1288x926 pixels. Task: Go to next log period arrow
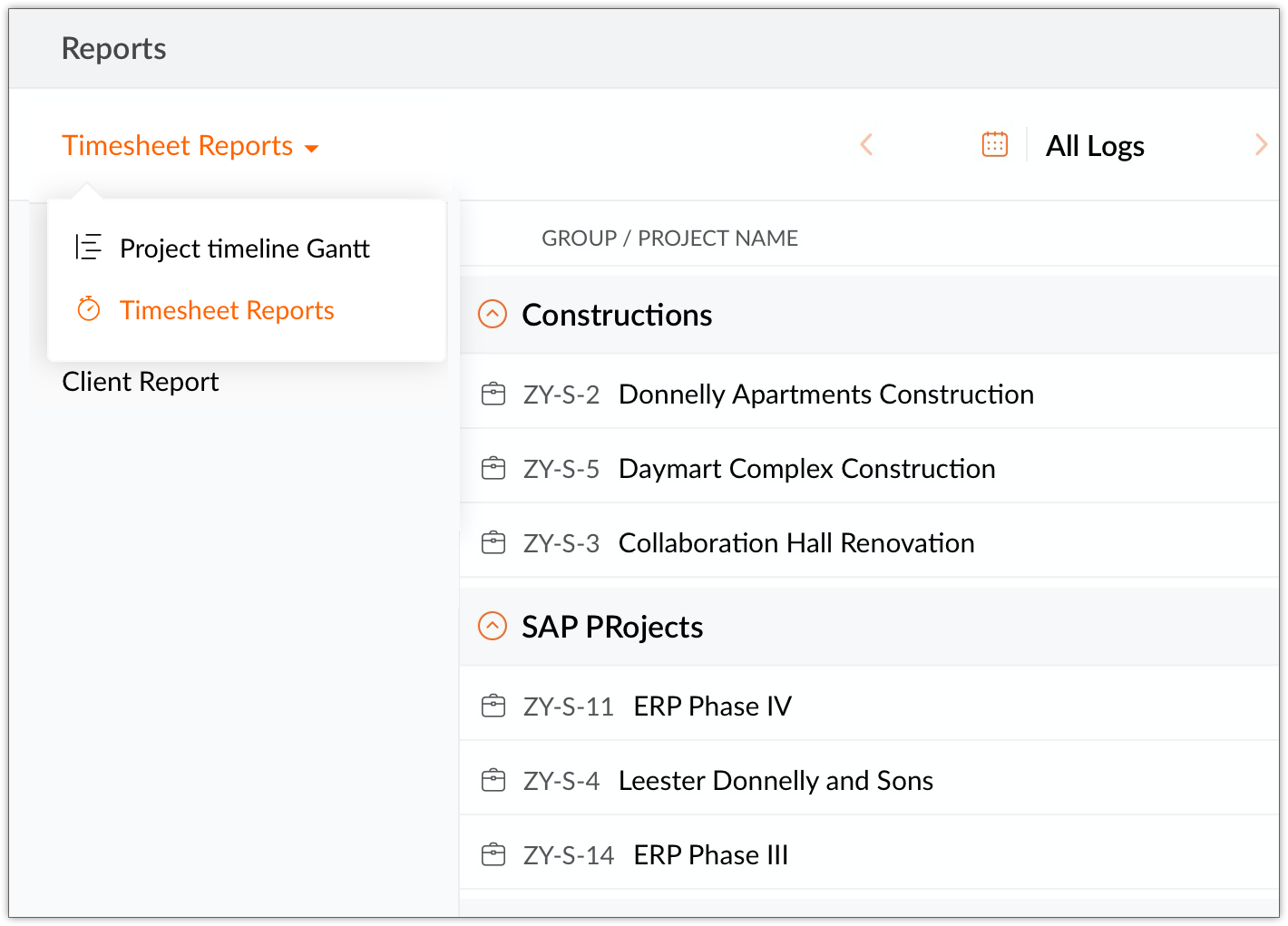[1261, 144]
